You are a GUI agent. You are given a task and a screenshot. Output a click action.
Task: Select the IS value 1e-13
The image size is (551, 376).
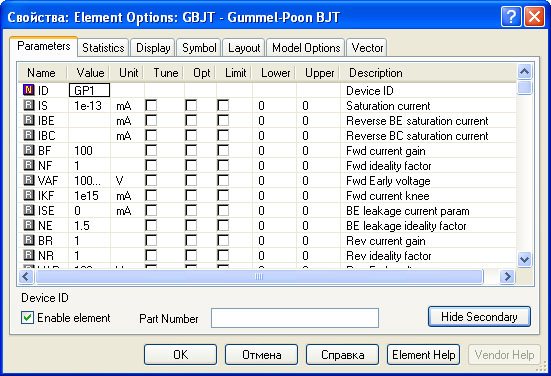(88, 106)
